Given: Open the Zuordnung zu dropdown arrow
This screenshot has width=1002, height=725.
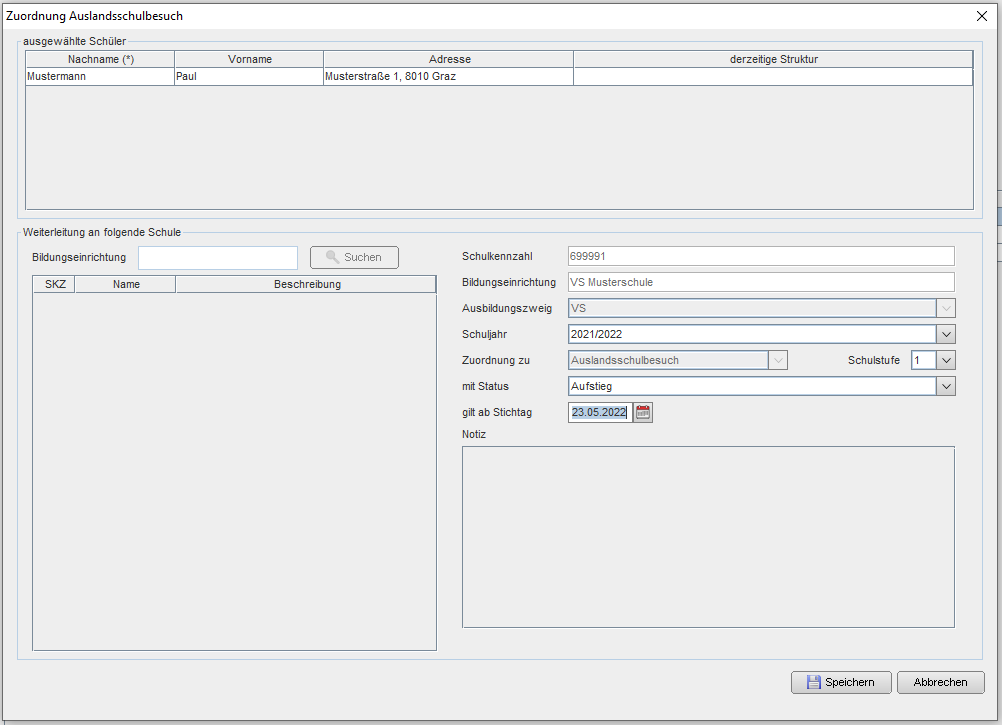Looking at the screenshot, I should pyautogui.click(x=778, y=360).
